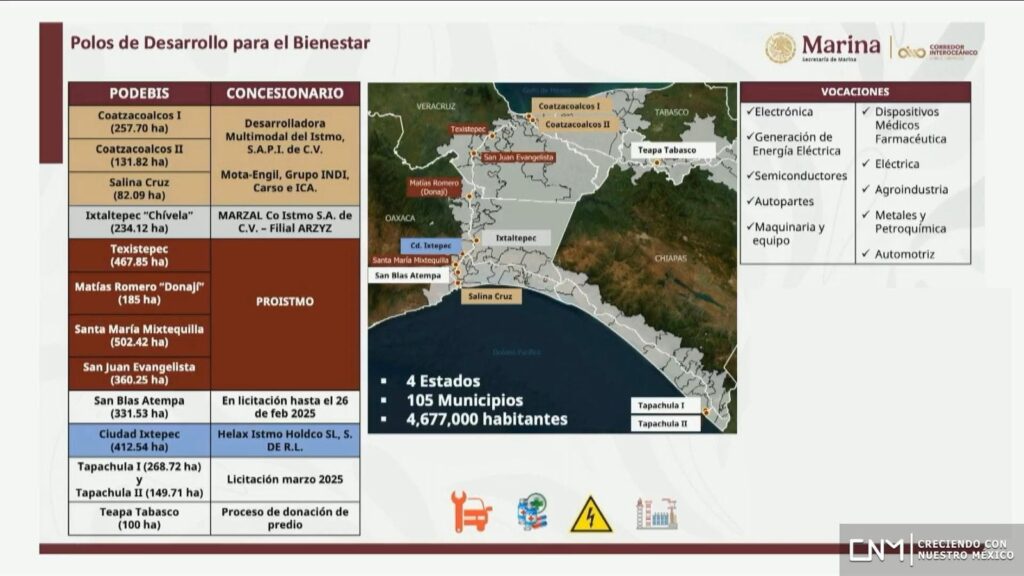This screenshot has height=576, width=1024.
Task: Click the 'MARZAL Co Istmo S.A. de C.V.' cell
Action: 285,222
